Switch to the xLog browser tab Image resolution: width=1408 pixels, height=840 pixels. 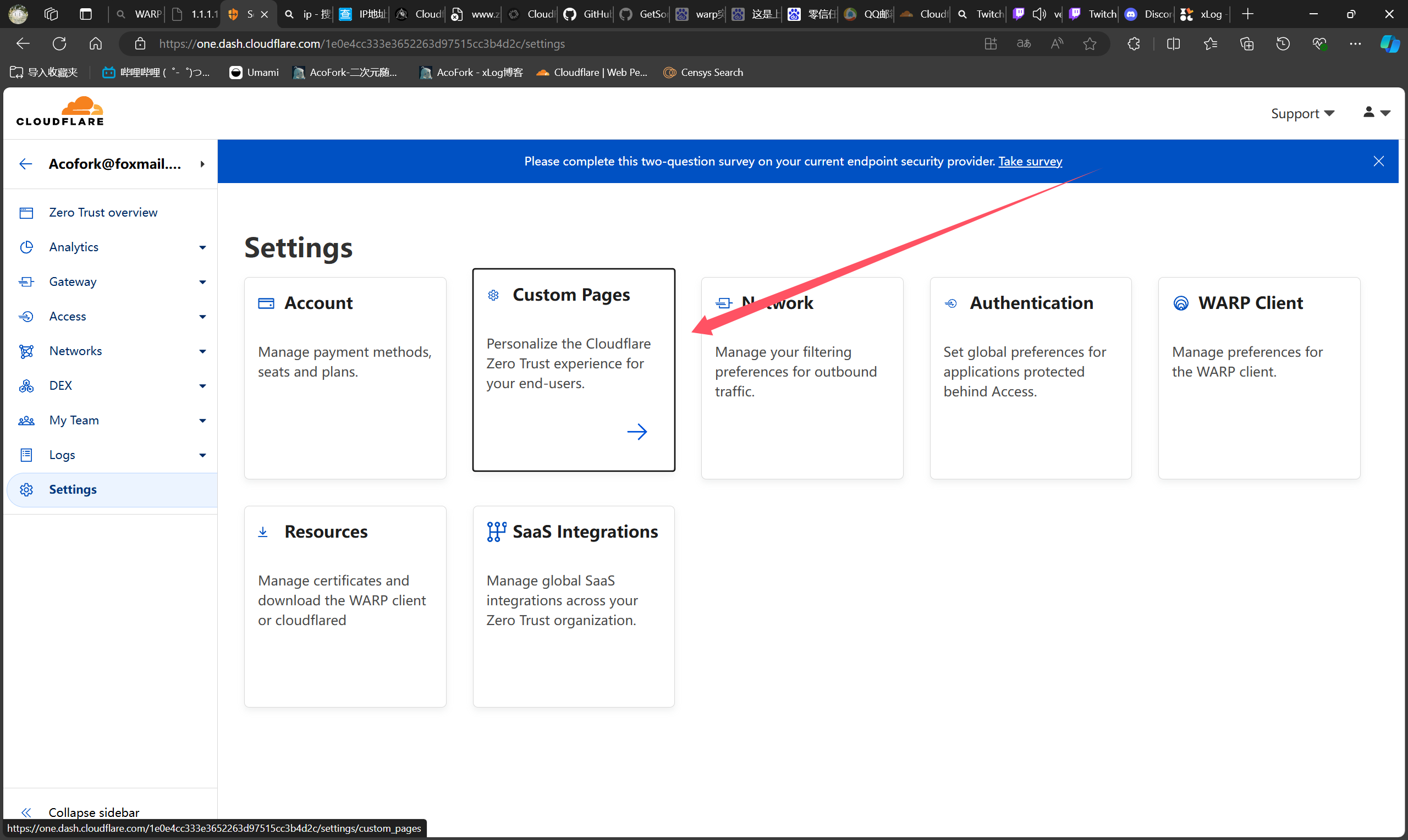[x=1202, y=14]
